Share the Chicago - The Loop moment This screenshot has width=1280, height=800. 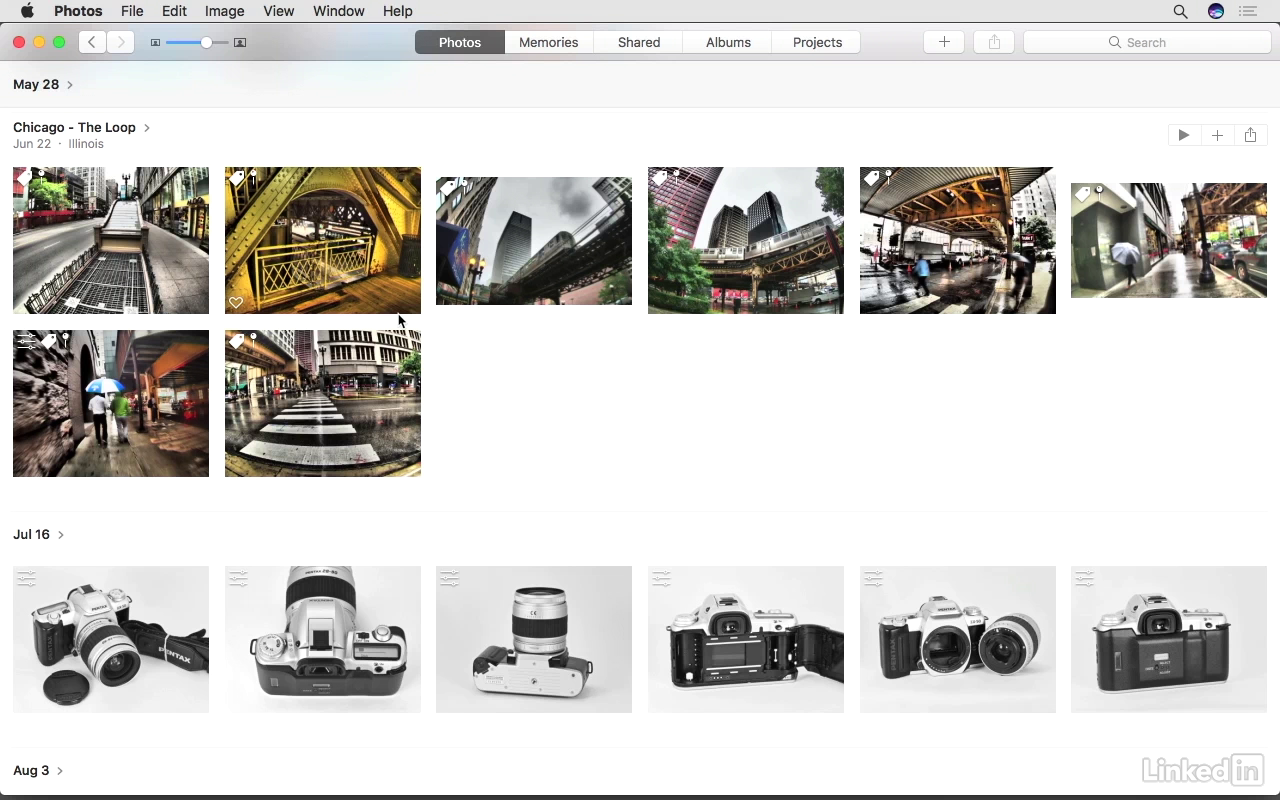click(1250, 135)
